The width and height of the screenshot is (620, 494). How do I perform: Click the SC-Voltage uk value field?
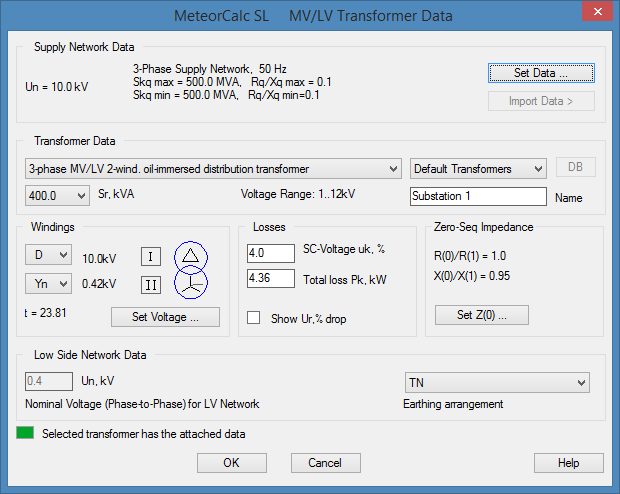[271, 253]
